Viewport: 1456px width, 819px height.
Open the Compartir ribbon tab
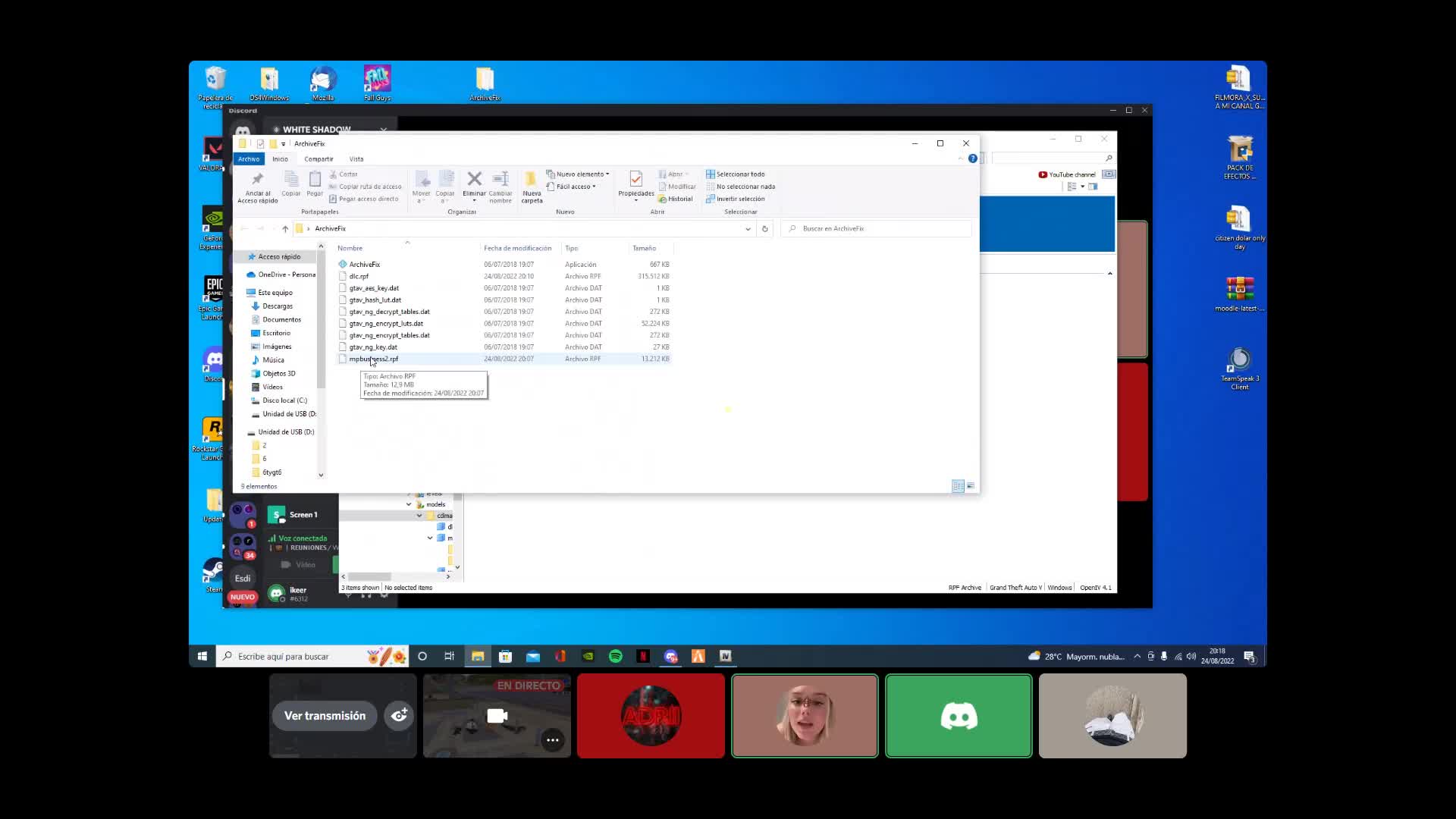click(x=318, y=158)
